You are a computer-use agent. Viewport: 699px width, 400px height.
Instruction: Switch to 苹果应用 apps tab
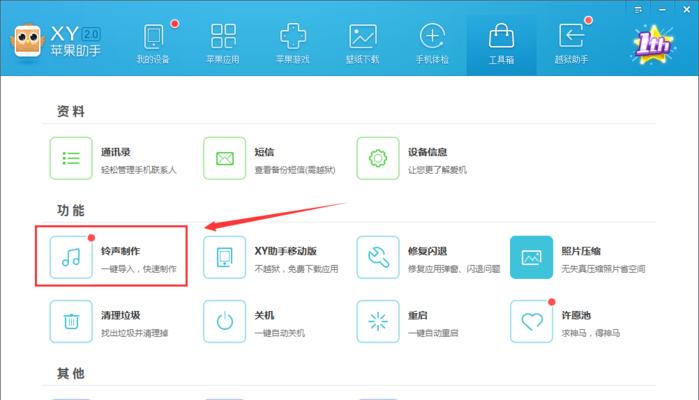coord(223,44)
